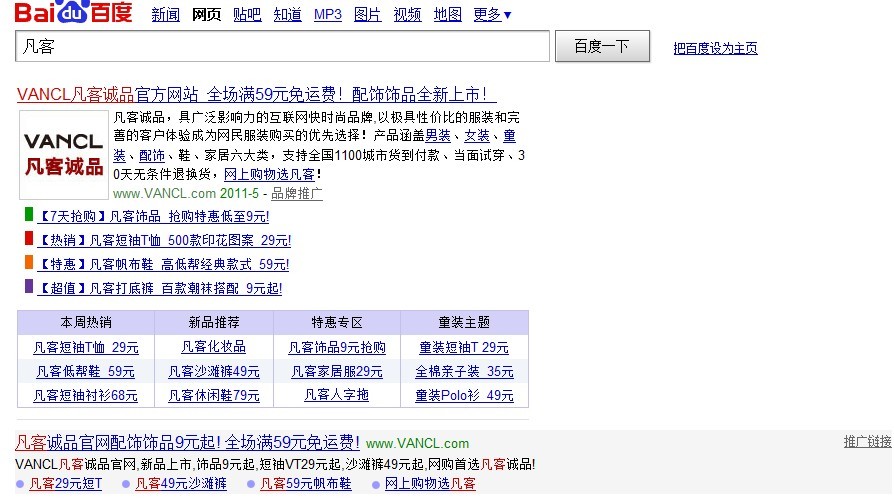Click the 推广链接 label
The width and height of the screenshot is (894, 504).
click(867, 441)
